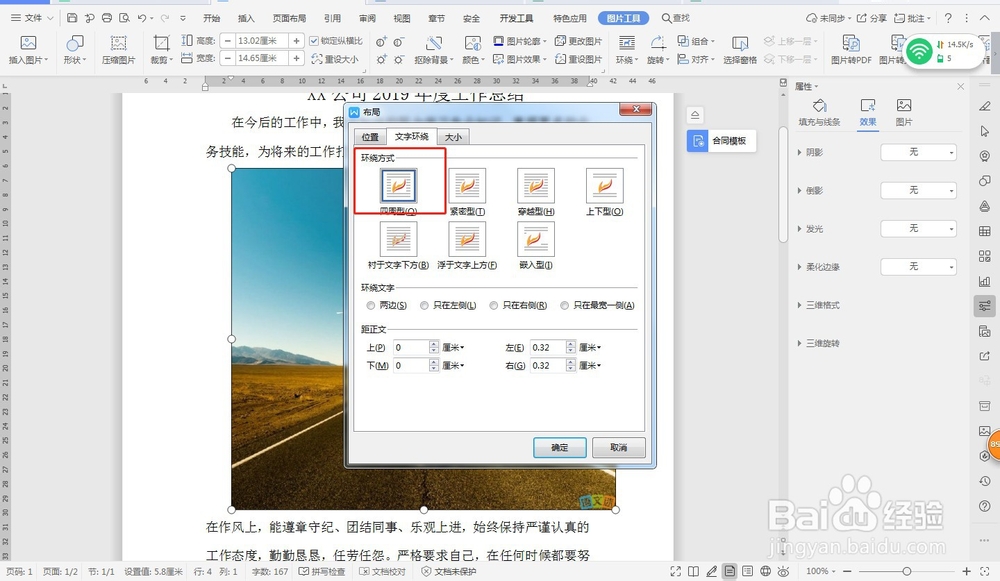The width and height of the screenshot is (1000, 581).
Task: Switch to the 位置 dialog tab
Action: [370, 137]
